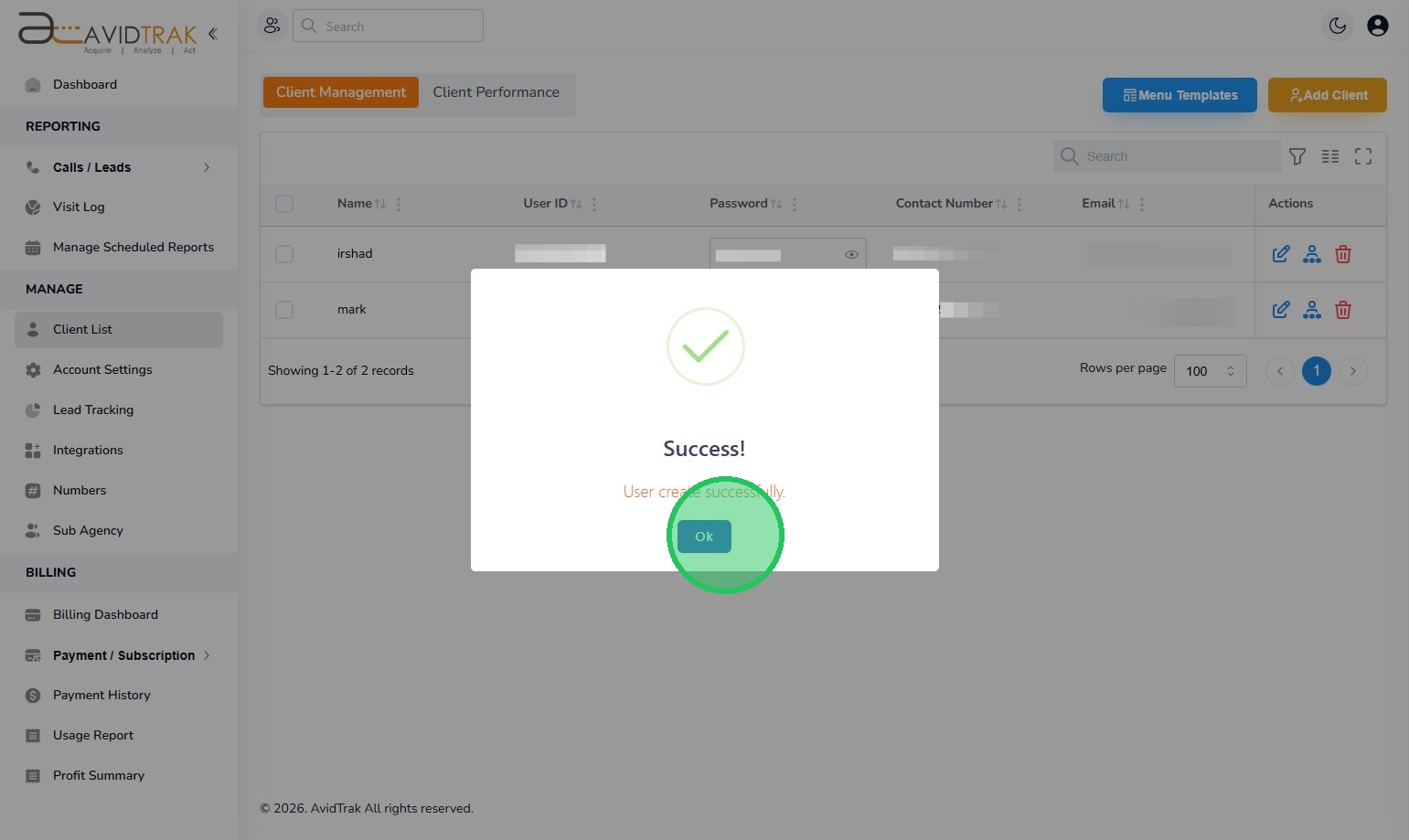Toggle dark mode moon icon
This screenshot has width=1409, height=840.
click(1338, 26)
